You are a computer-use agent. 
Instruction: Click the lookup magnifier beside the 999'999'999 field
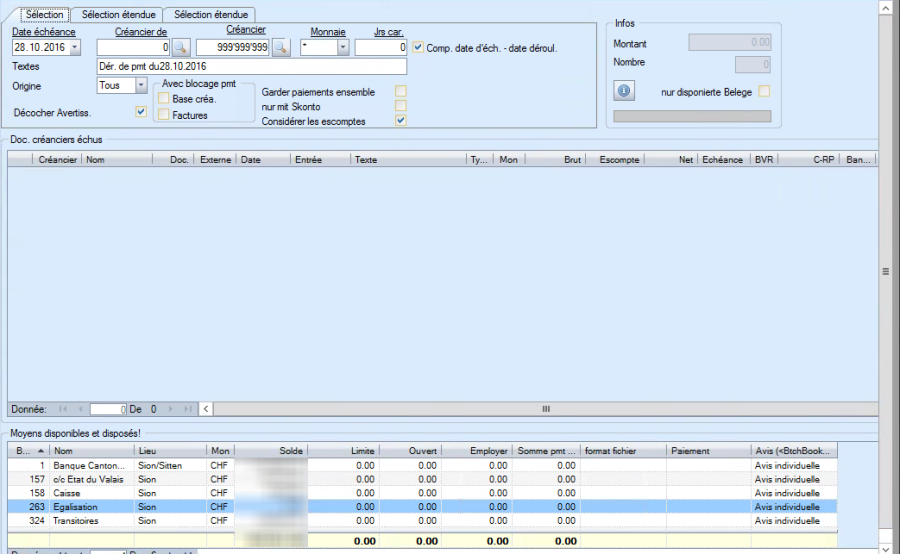[x=281, y=47]
